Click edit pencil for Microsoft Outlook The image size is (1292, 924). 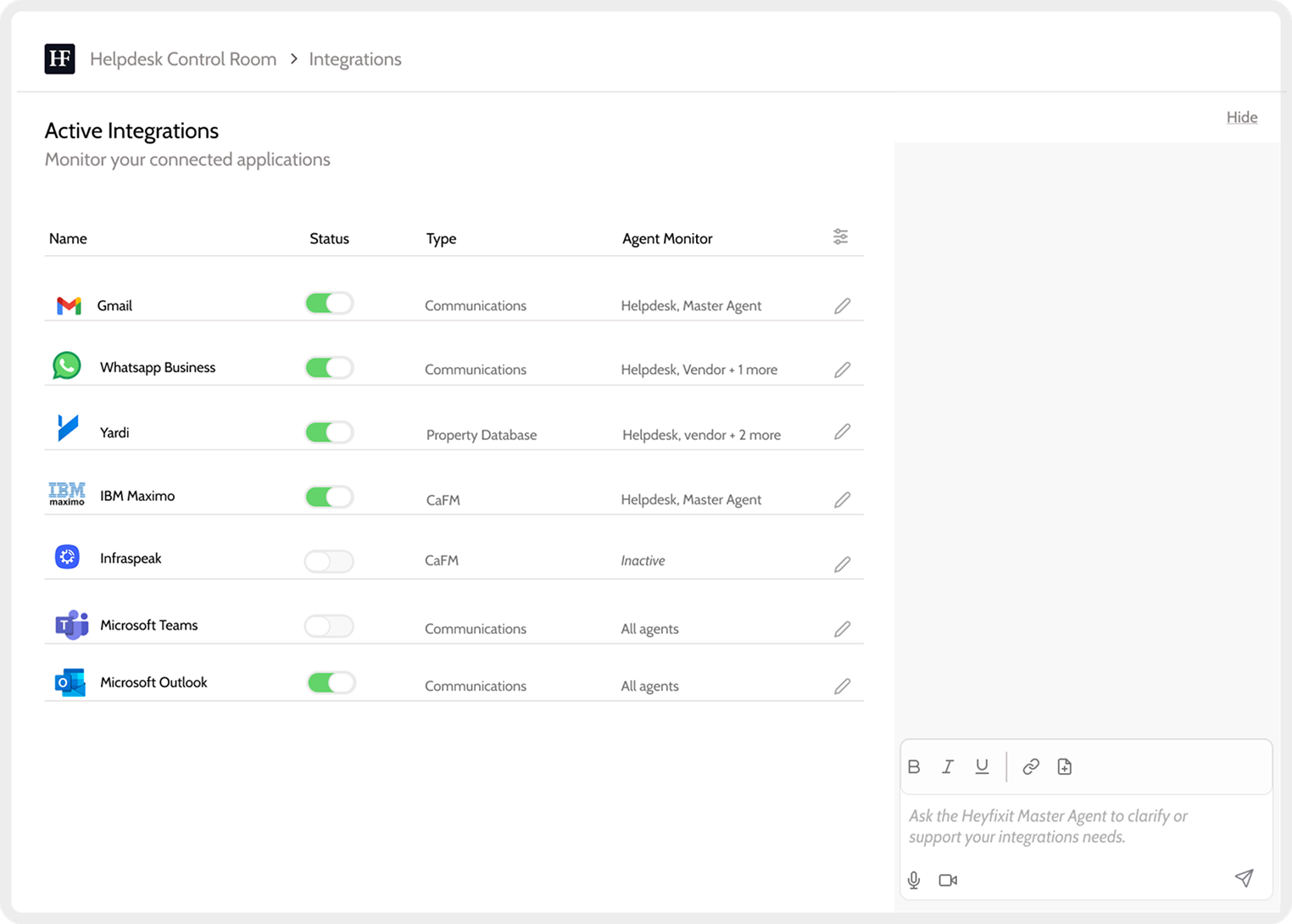coord(842,687)
